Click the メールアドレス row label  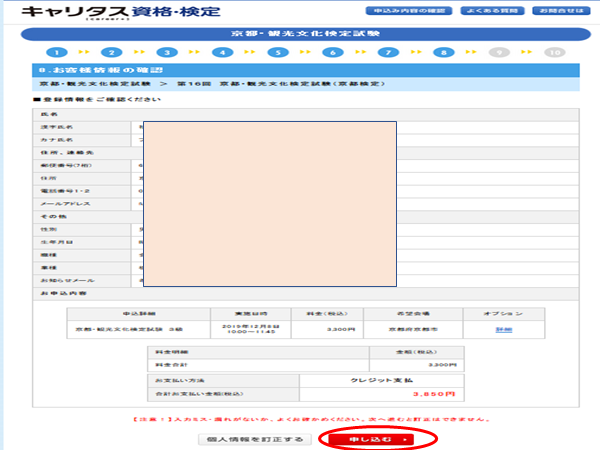[x=65, y=204]
